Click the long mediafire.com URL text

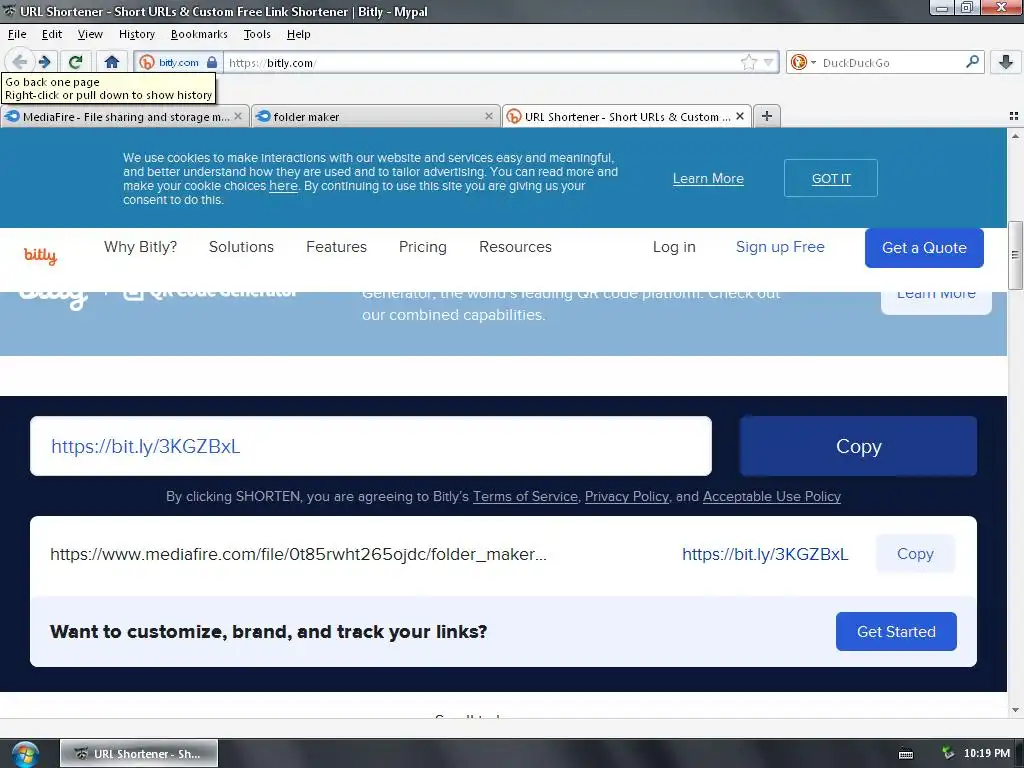(298, 554)
